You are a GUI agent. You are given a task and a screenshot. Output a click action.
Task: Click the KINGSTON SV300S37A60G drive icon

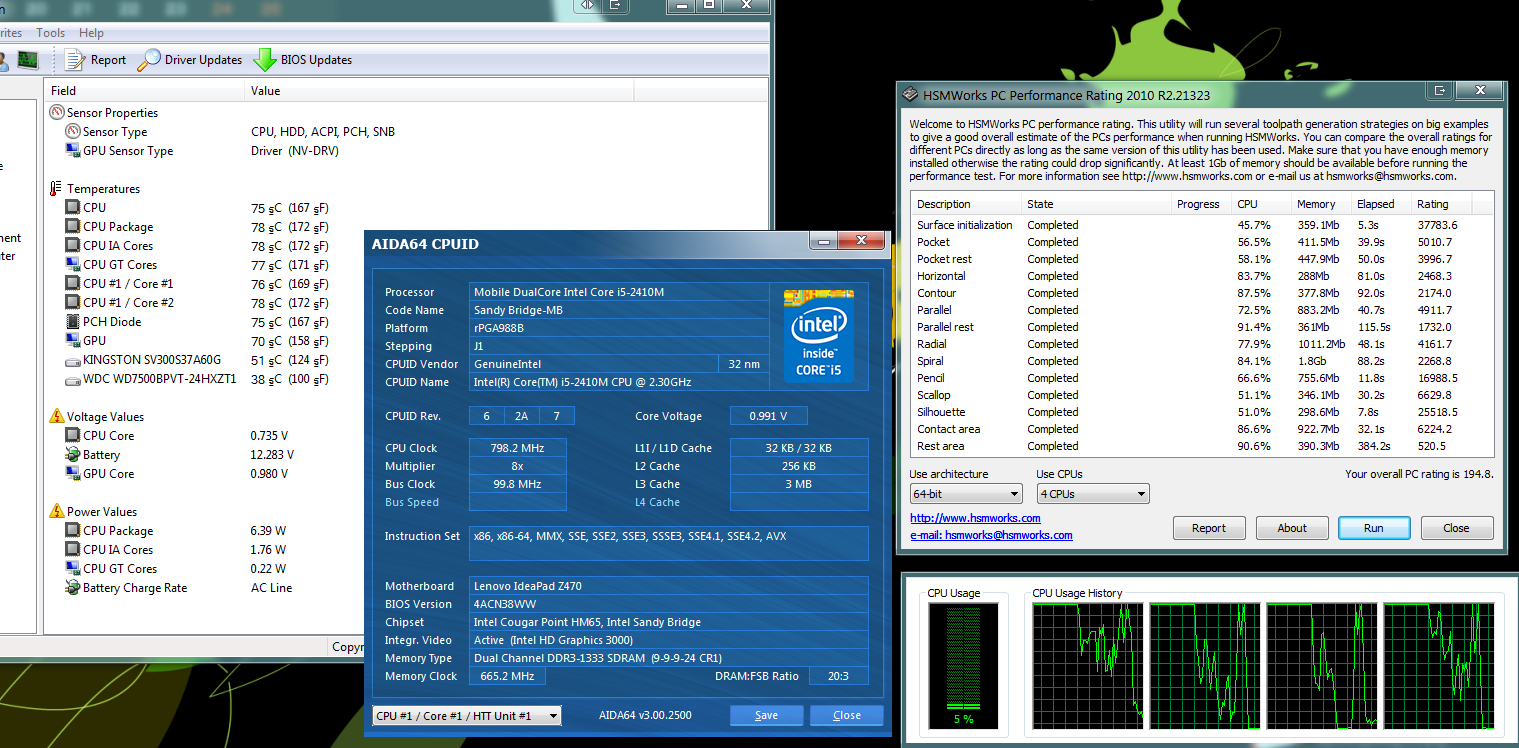coord(73,360)
